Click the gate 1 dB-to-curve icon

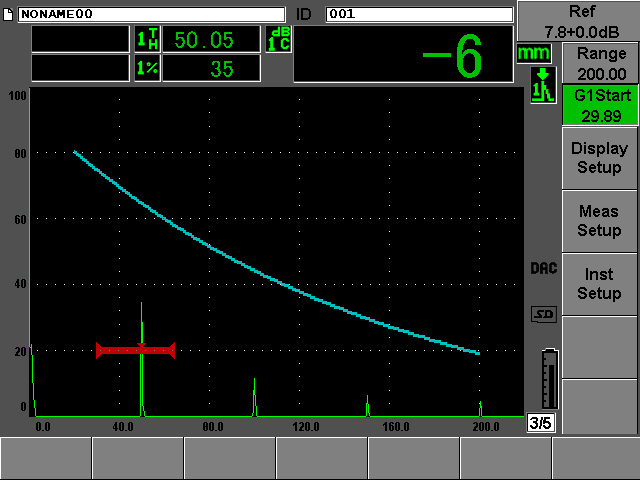[x=277, y=39]
